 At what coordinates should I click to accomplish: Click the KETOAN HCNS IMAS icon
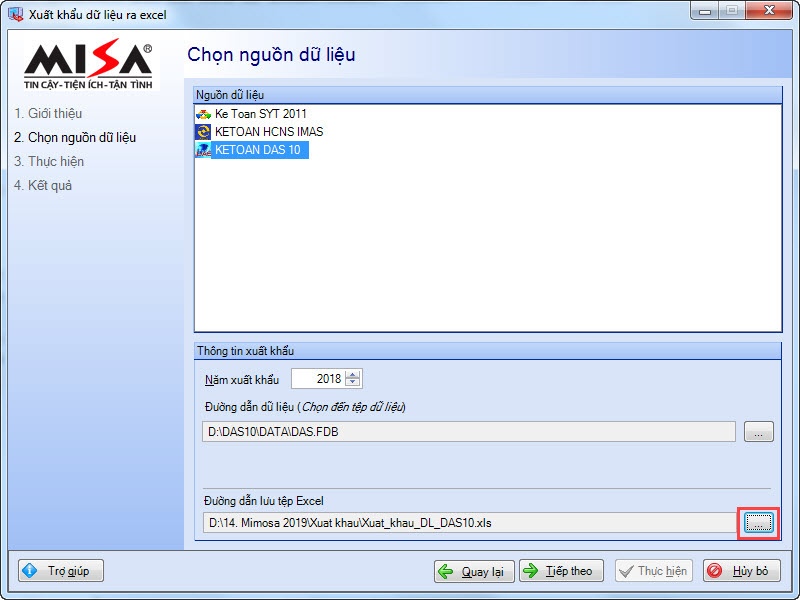click(203, 132)
